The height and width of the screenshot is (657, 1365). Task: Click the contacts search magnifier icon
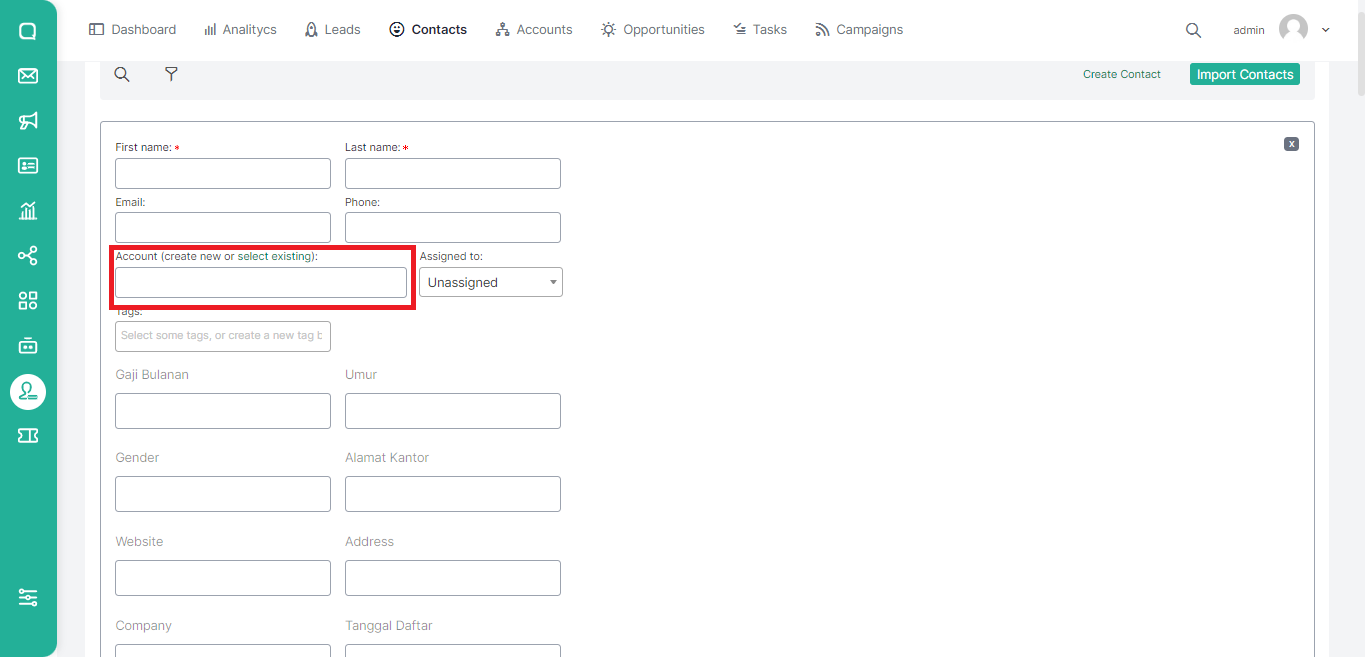click(x=122, y=74)
